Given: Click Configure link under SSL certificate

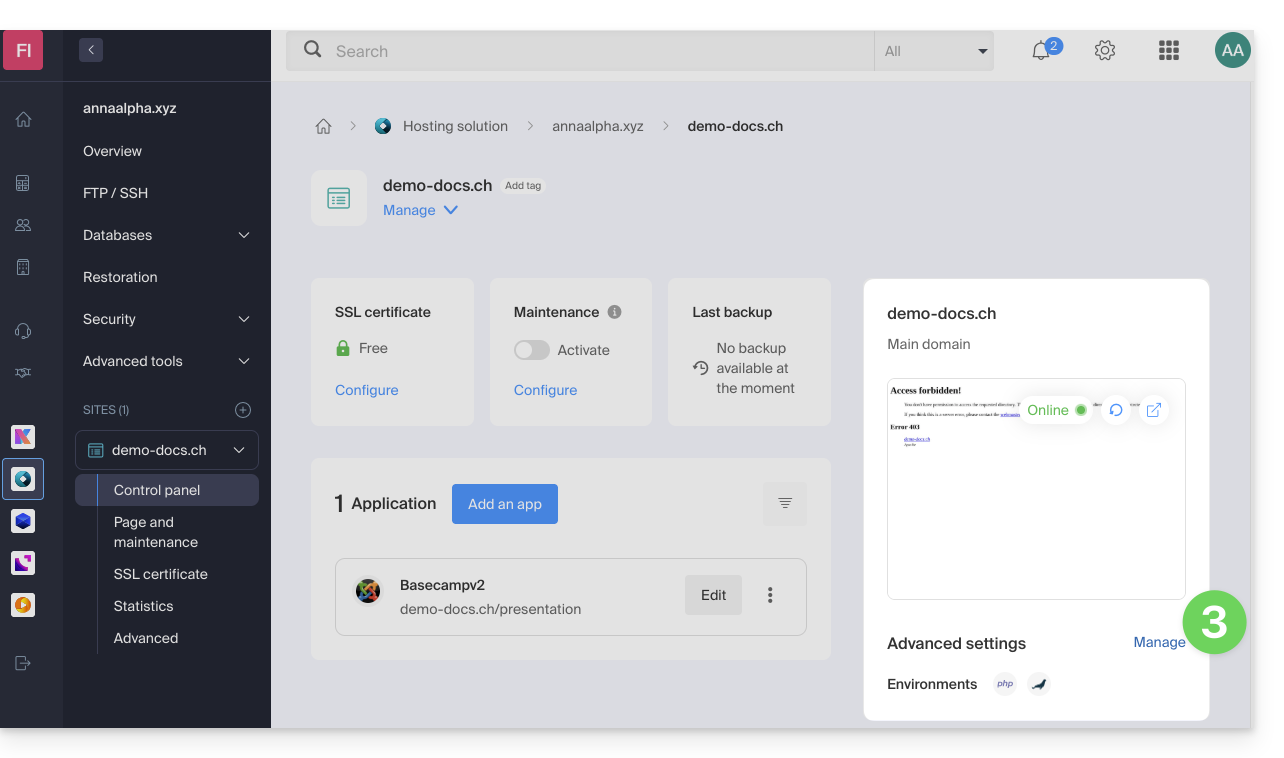Looking at the screenshot, I should coord(366,390).
